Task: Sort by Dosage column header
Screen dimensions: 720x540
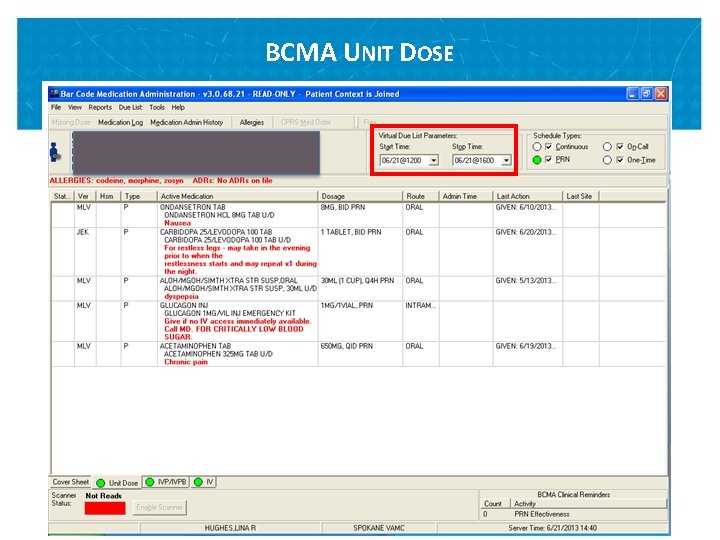Action: [360, 196]
